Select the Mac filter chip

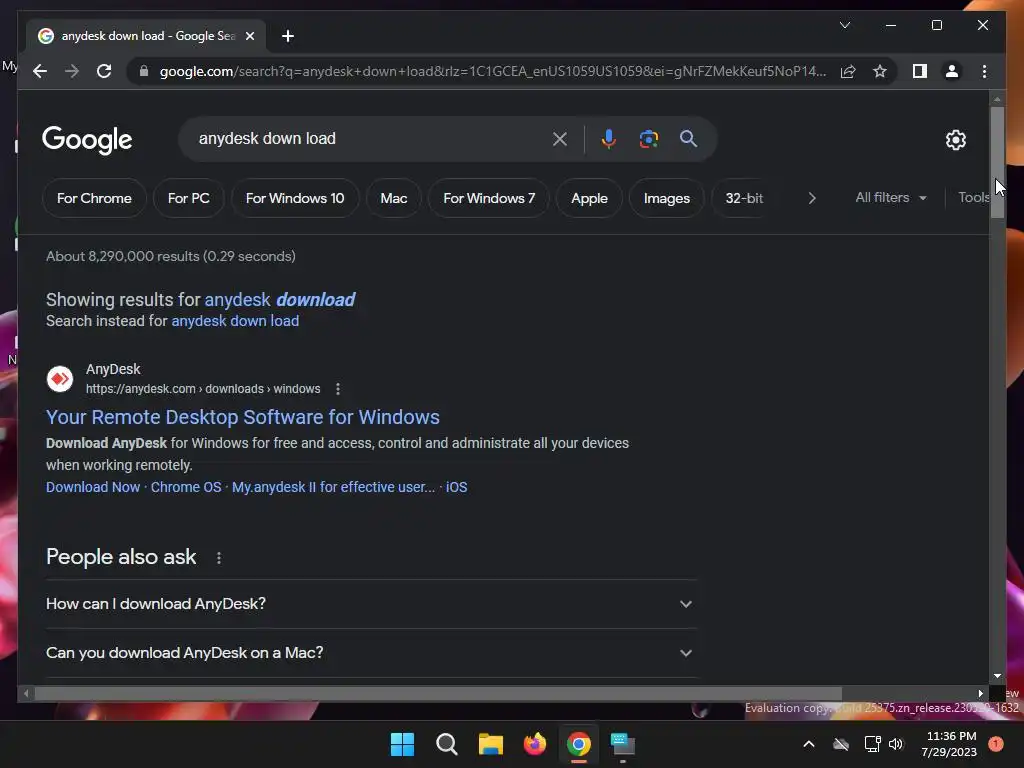tap(394, 198)
